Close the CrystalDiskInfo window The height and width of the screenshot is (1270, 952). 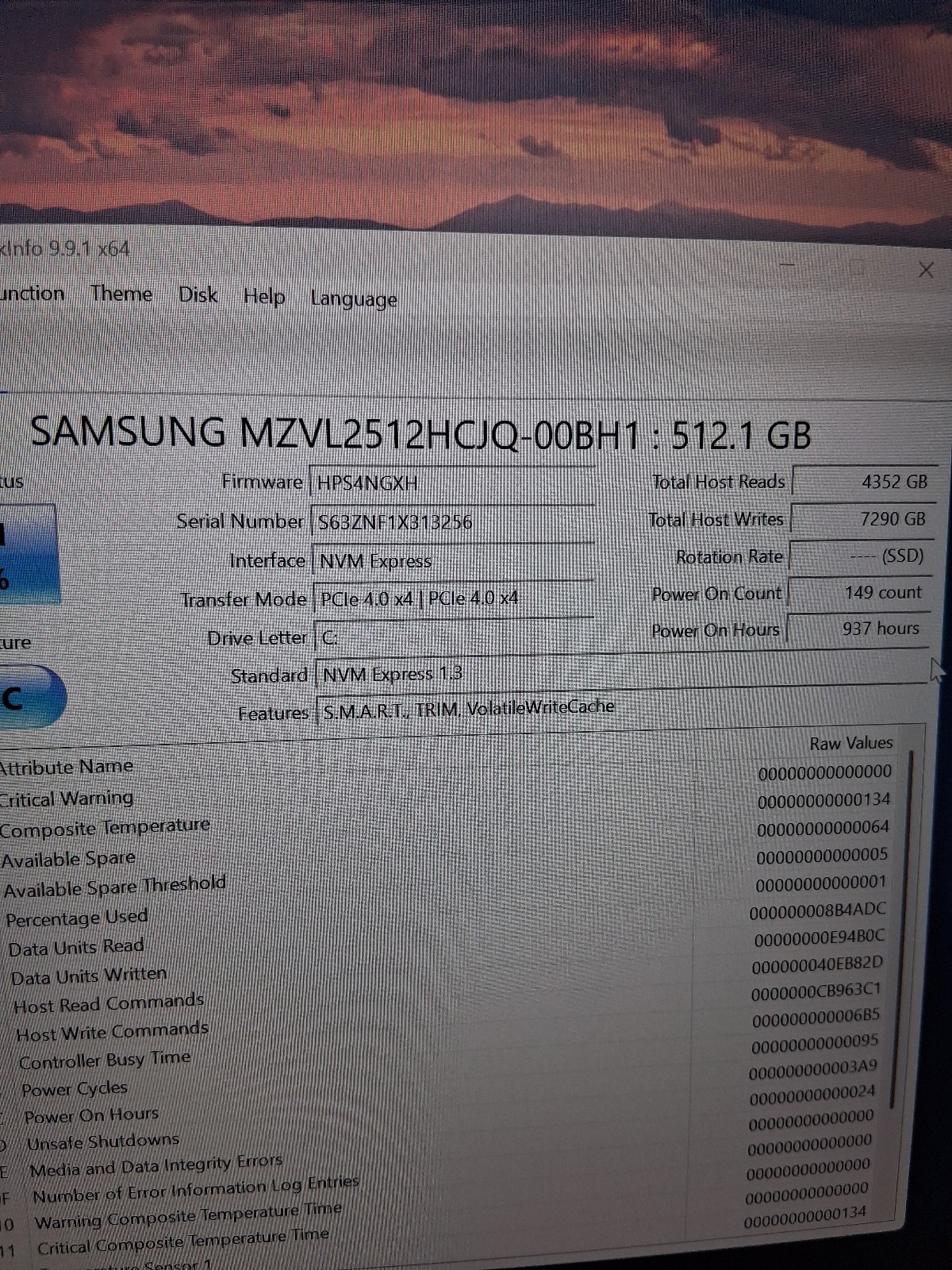(x=926, y=271)
